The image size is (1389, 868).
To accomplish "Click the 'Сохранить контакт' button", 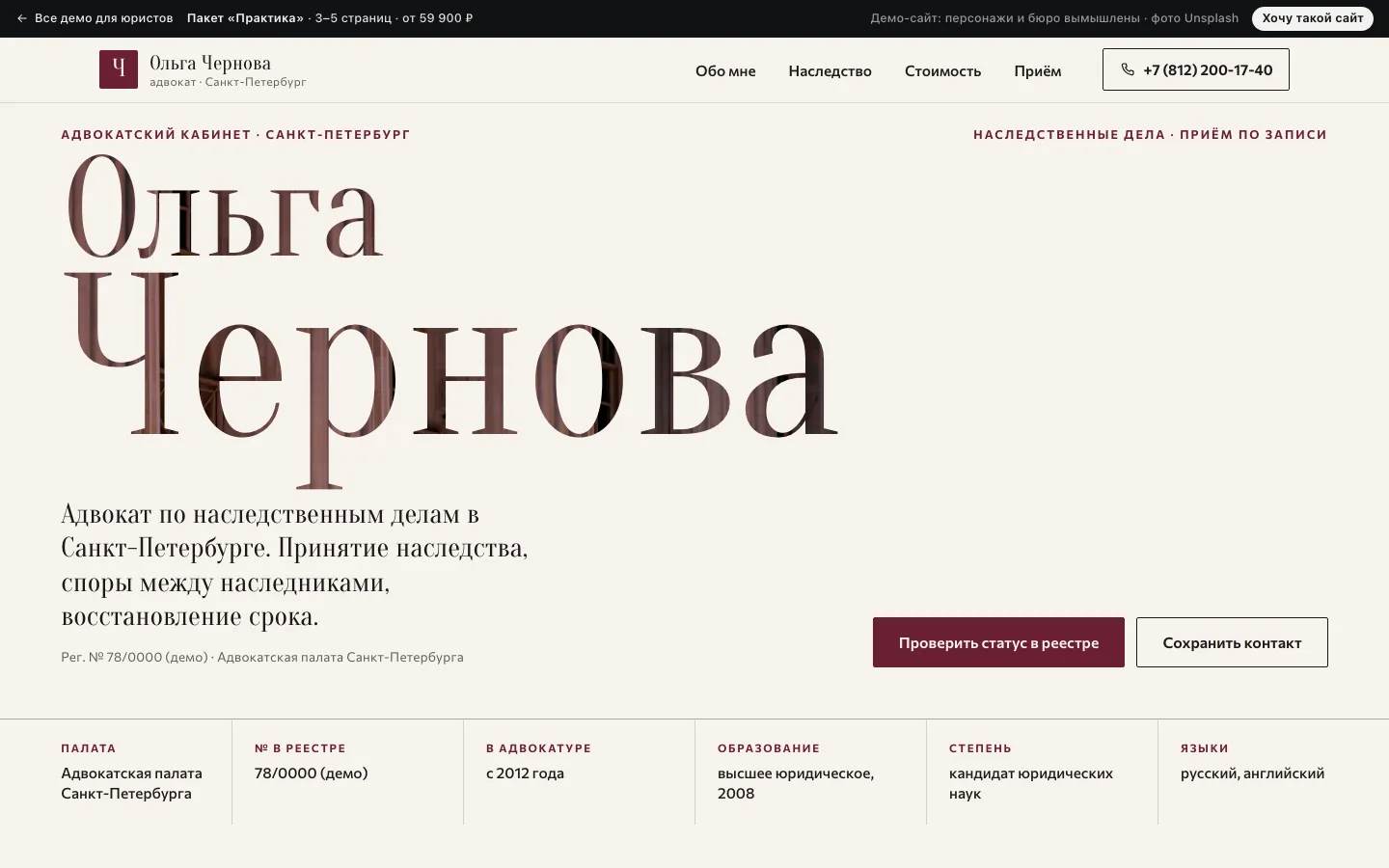I will [x=1232, y=642].
